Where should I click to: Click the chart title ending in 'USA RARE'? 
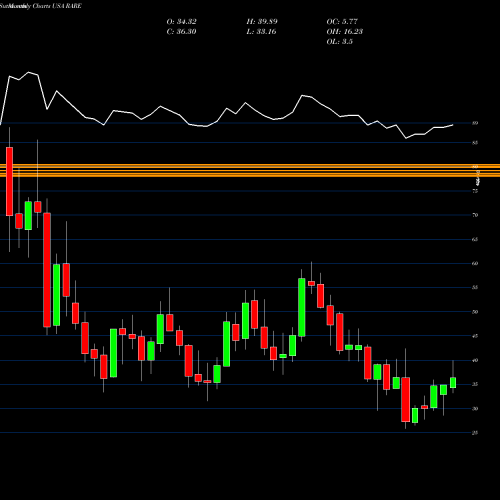pos(41,6)
